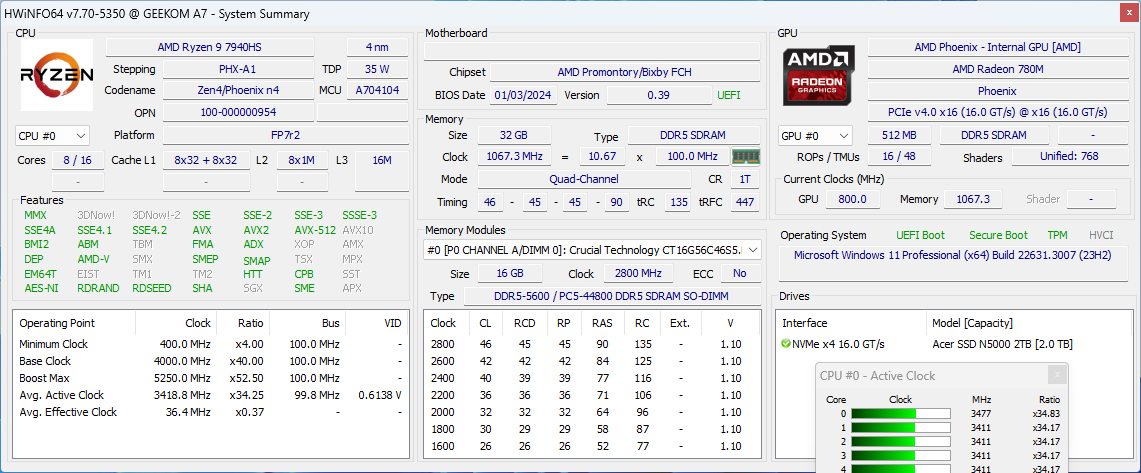The width and height of the screenshot is (1141, 473).
Task: Click the Windows 11 Professional OS field
Action: click(x=953, y=263)
